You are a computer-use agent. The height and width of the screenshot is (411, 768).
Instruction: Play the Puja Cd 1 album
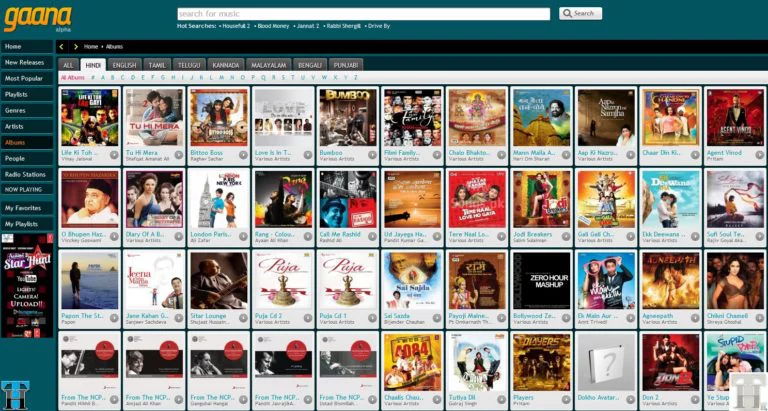373,317
